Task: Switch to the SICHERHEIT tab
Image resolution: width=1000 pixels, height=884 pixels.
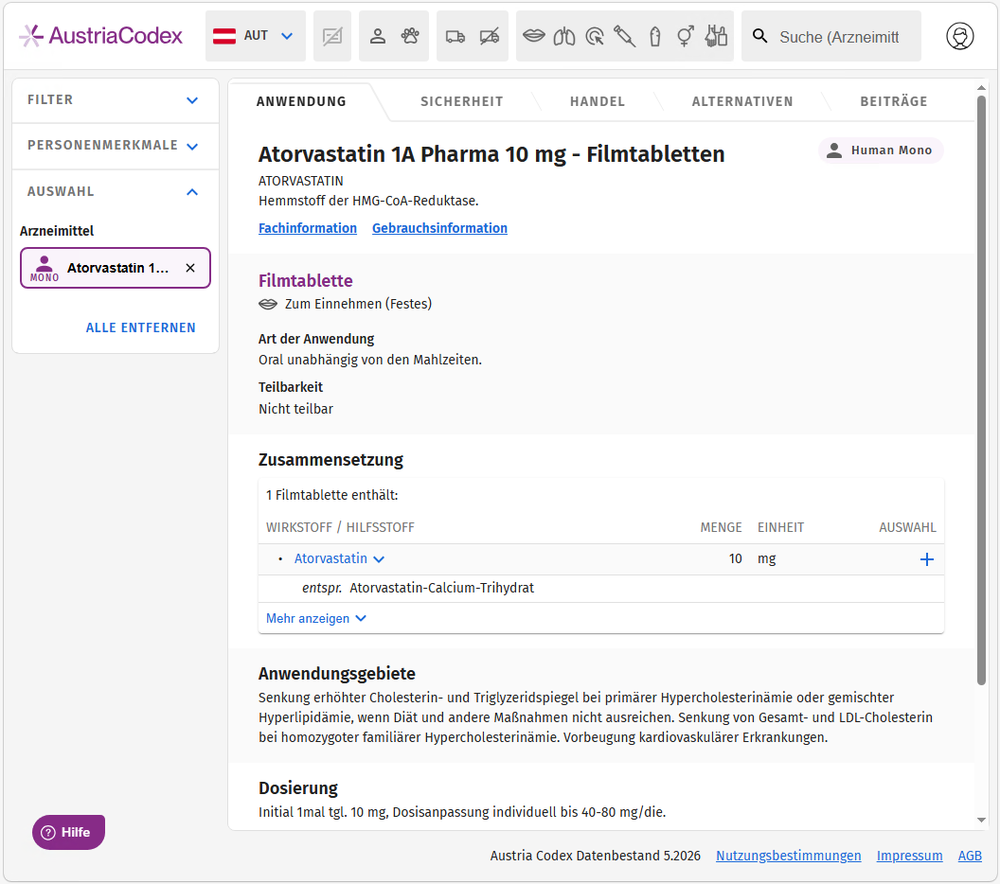Action: [462, 101]
